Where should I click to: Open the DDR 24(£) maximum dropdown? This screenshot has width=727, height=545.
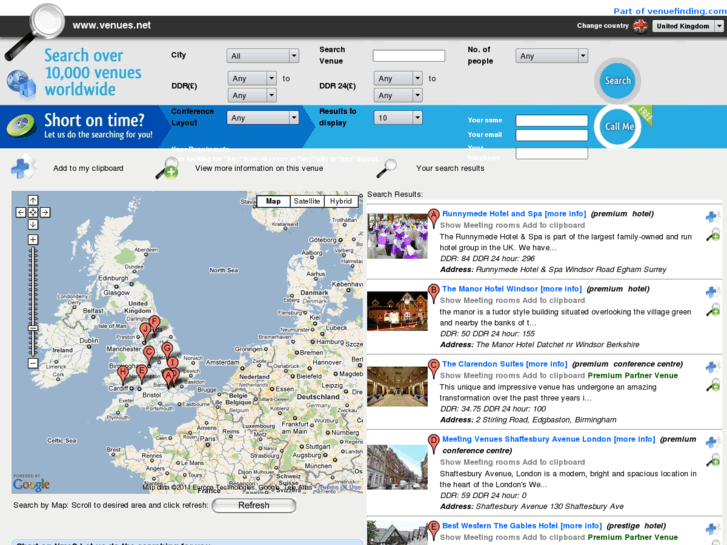pyautogui.click(x=398, y=95)
